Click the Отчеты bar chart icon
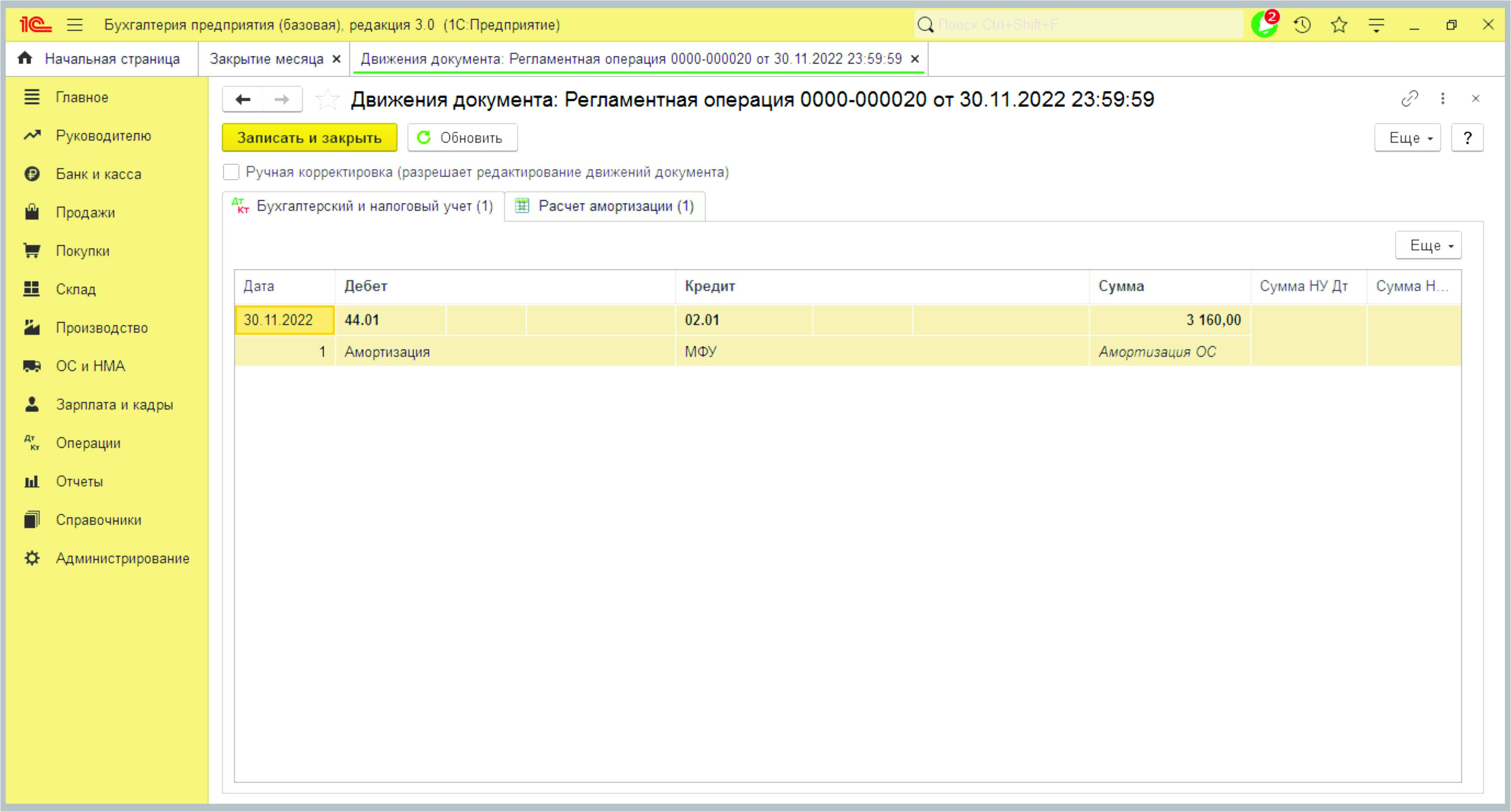 click(x=32, y=481)
